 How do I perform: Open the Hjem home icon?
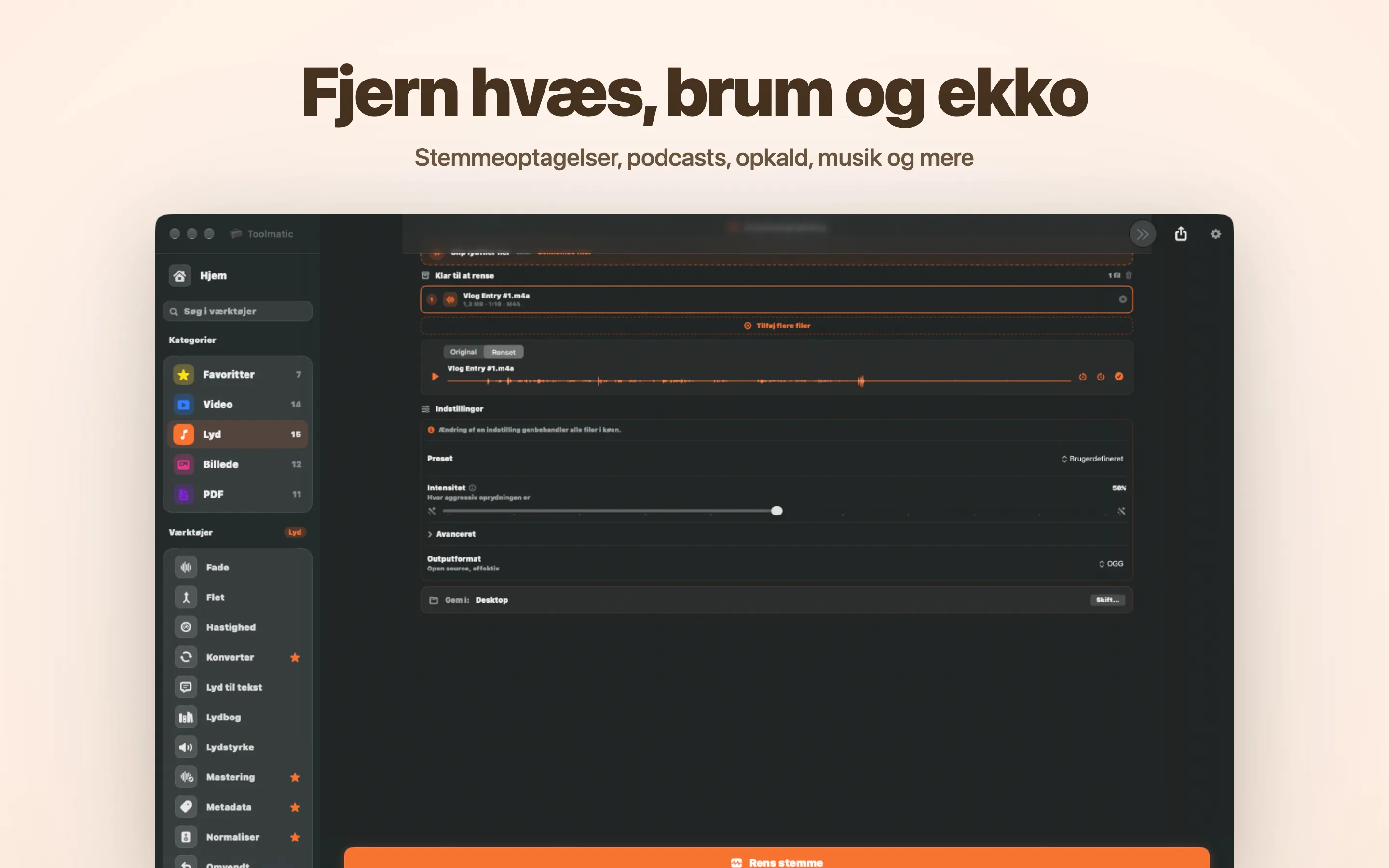[x=179, y=275]
